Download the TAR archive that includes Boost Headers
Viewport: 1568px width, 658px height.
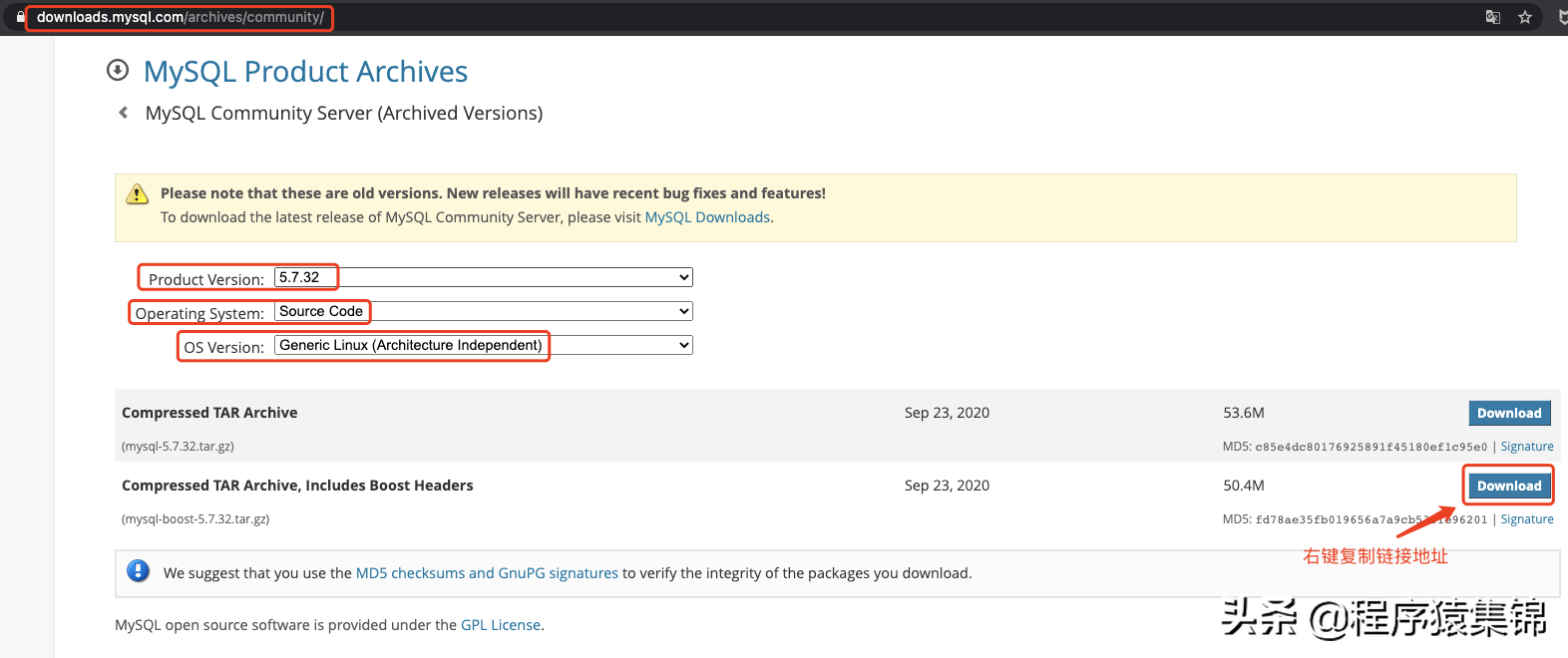[1509, 486]
